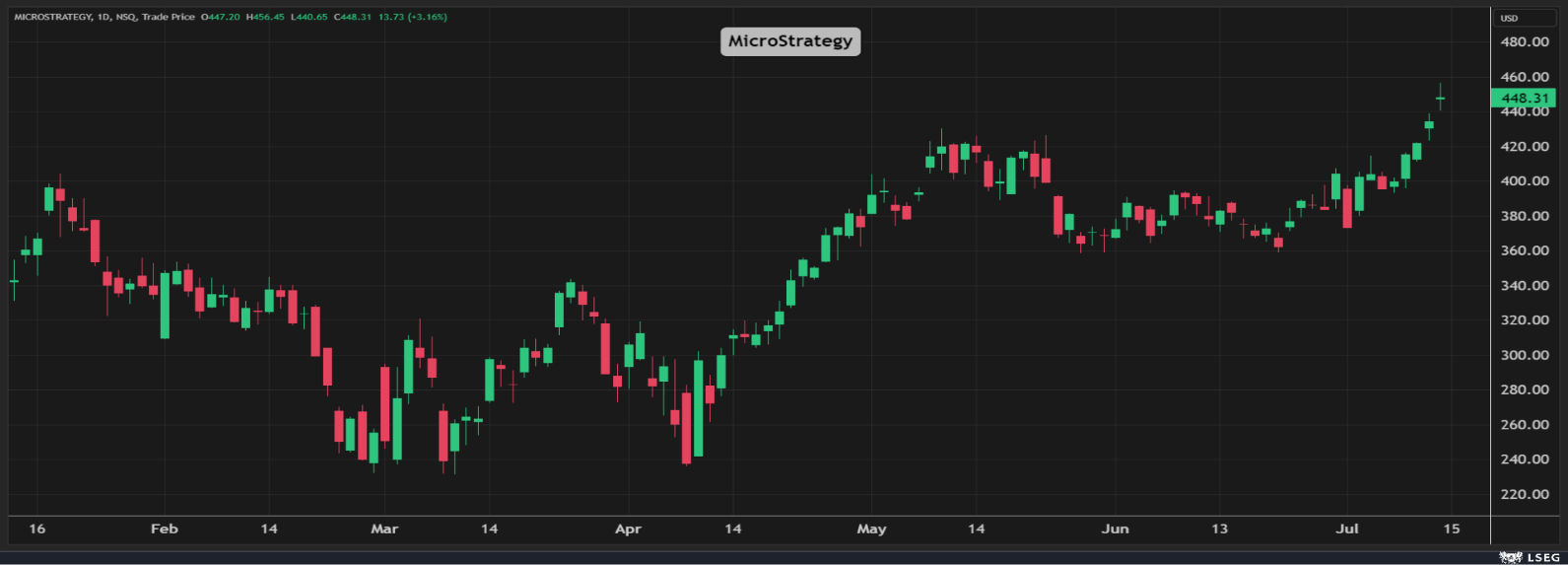Viewport: 1568px width, 565px height.
Task: Click the 220.00 price axis label
Action: click(1525, 494)
